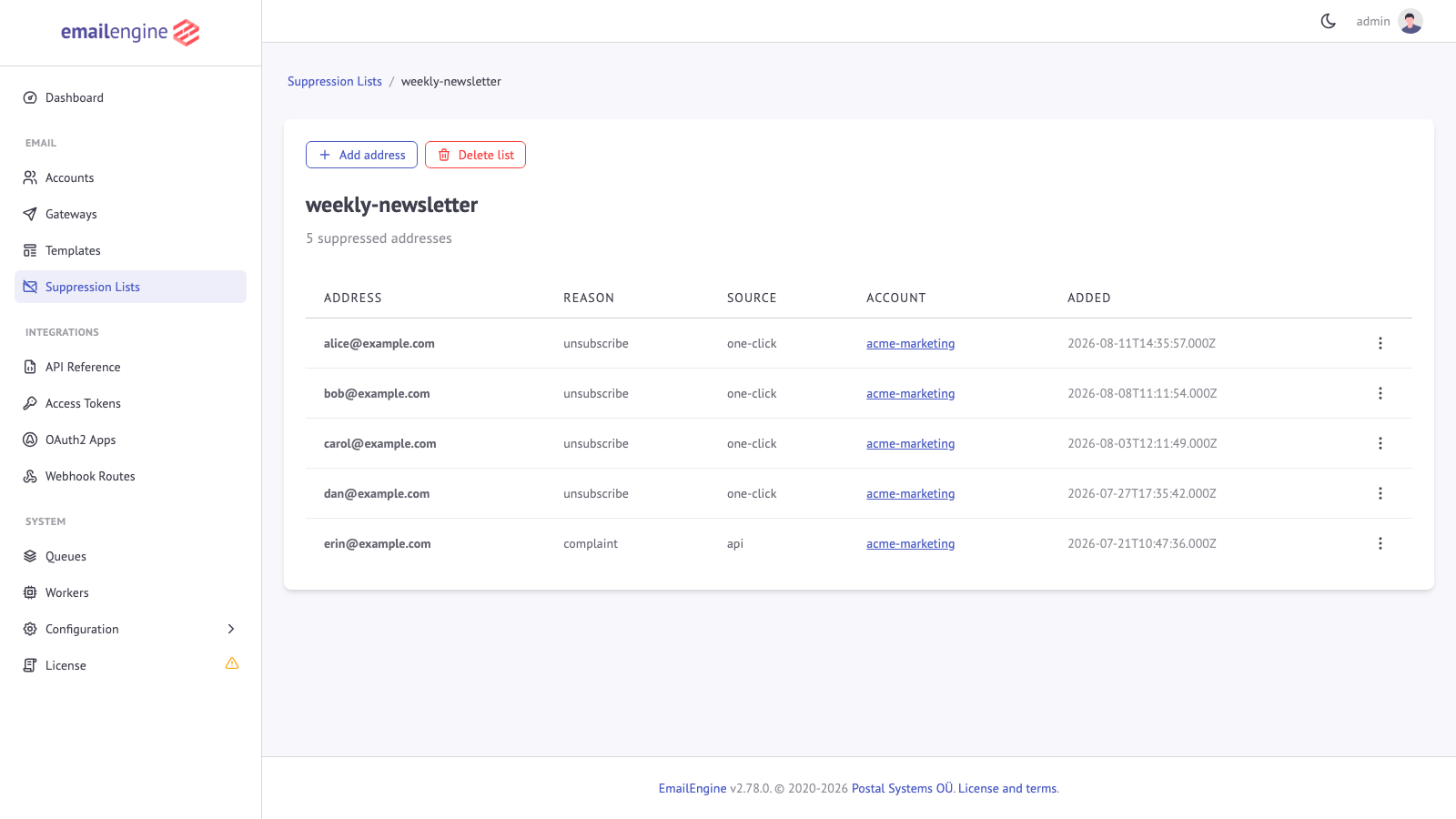Image resolution: width=1456 pixels, height=819 pixels.
Task: Open OAuth2 Apps page
Action: (x=130, y=440)
